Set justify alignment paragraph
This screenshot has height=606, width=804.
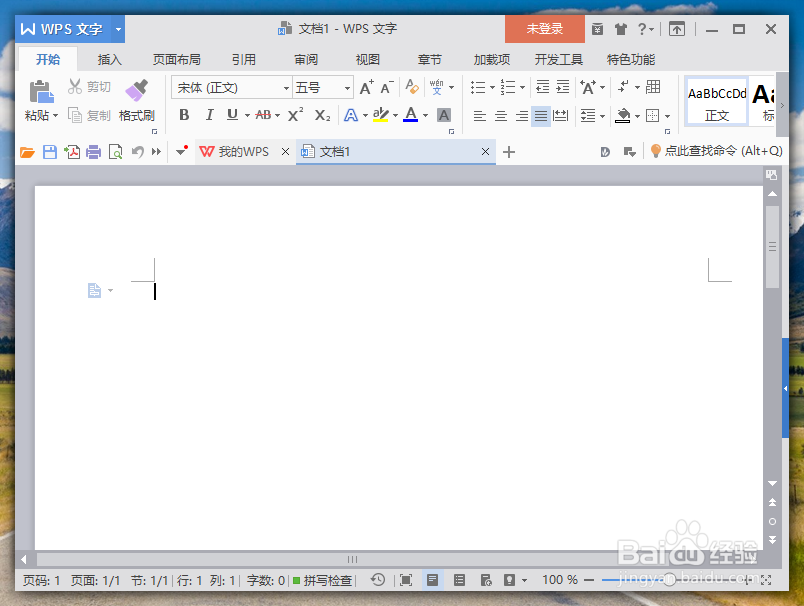(x=541, y=116)
